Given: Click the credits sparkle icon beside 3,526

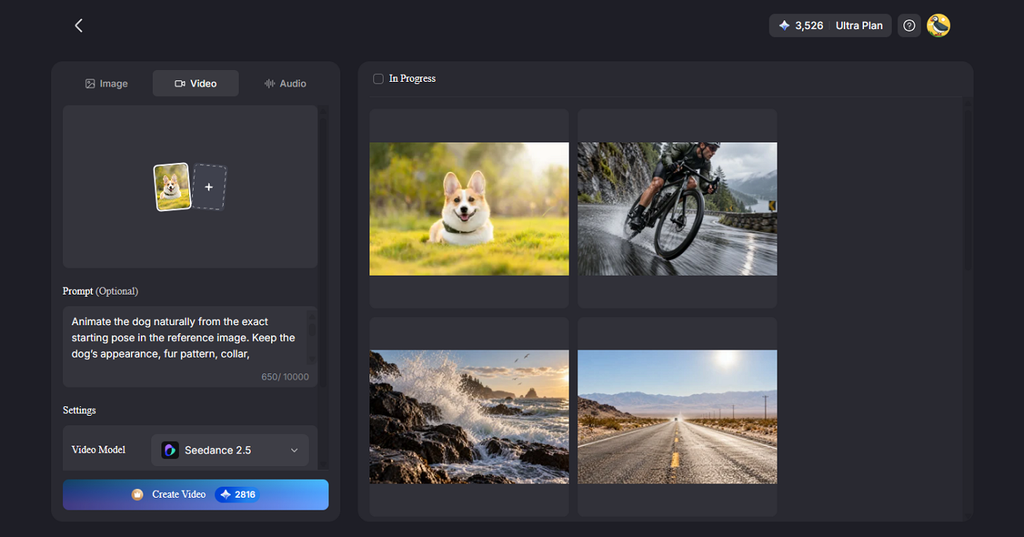Looking at the screenshot, I should click(784, 25).
